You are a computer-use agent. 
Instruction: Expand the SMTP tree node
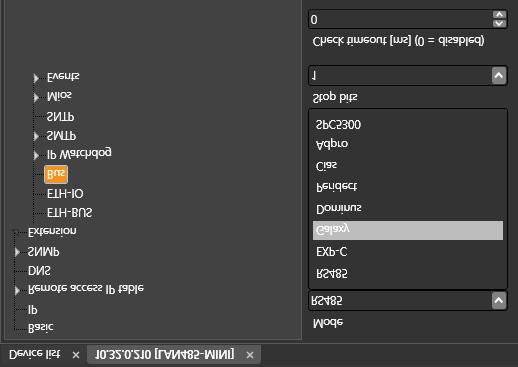pyautogui.click(x=36, y=136)
